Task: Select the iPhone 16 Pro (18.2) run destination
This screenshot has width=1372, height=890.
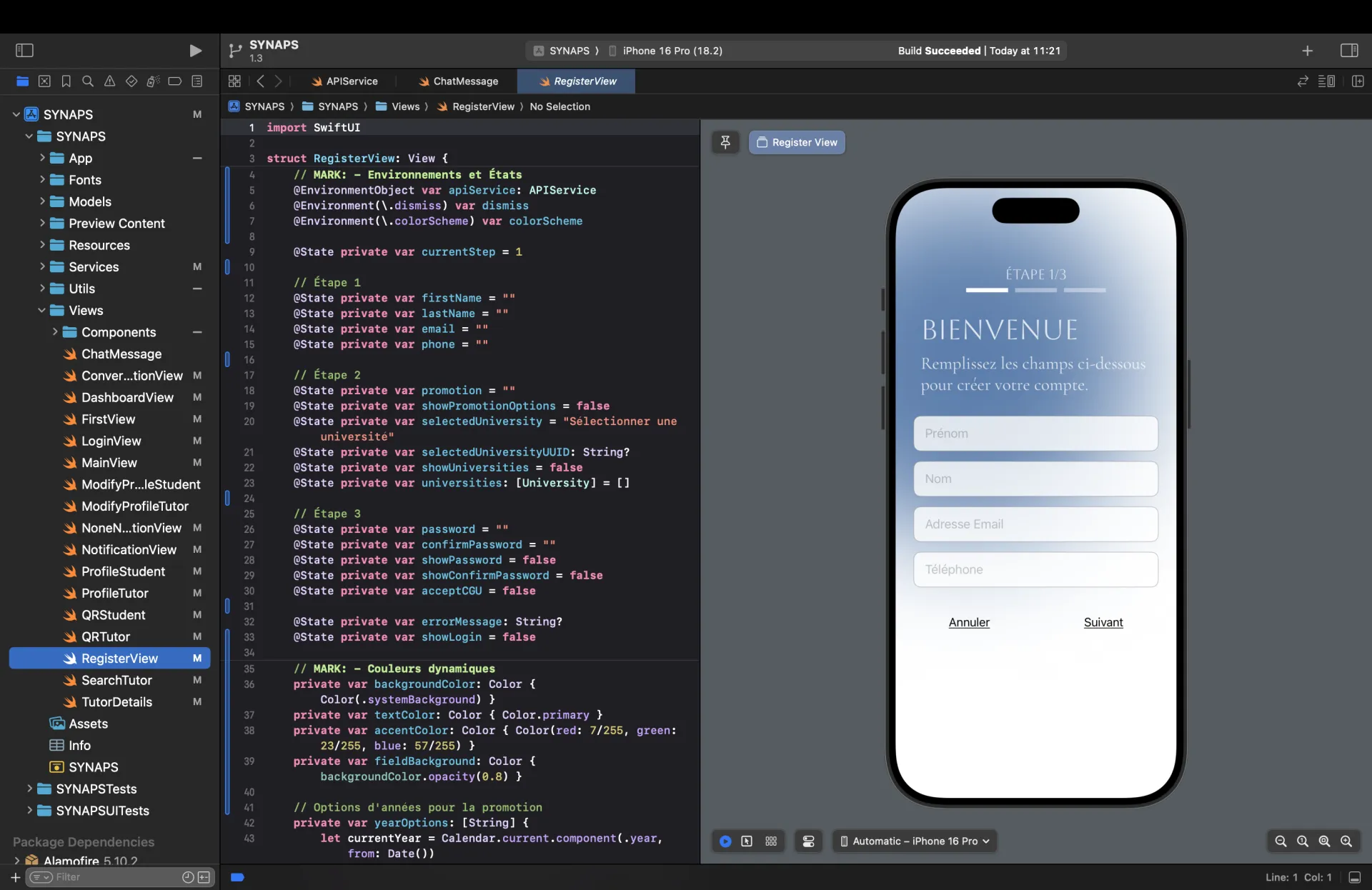Action: click(666, 51)
